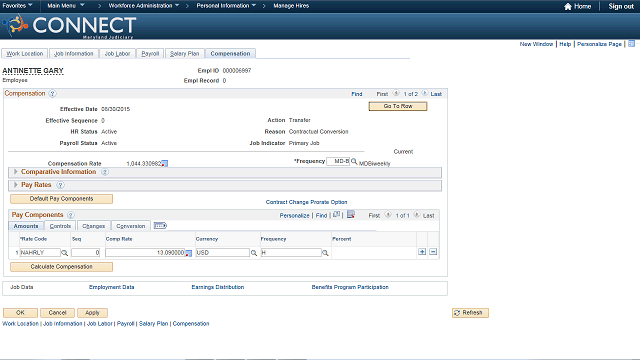
Task: Open Employment Data link
Action: click(111, 287)
